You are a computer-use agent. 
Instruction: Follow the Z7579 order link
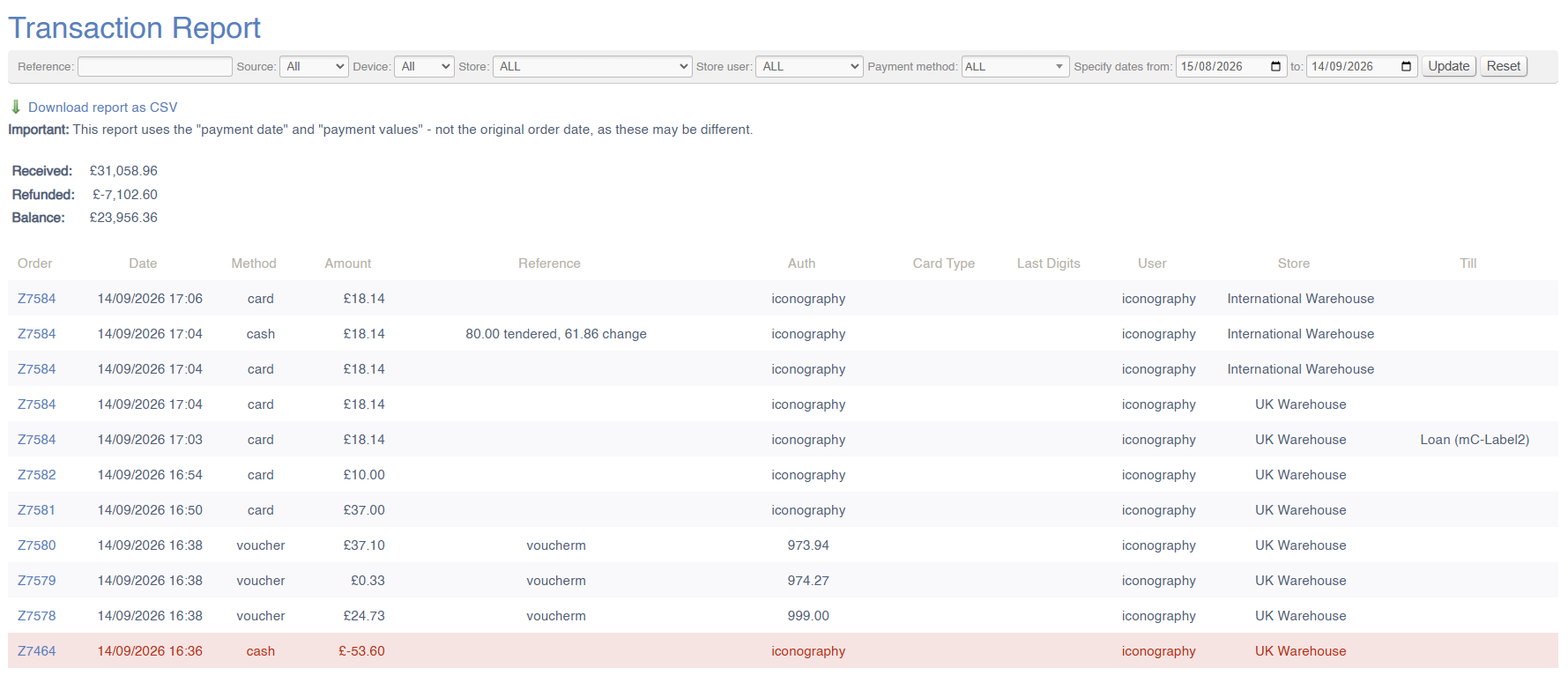(37, 580)
